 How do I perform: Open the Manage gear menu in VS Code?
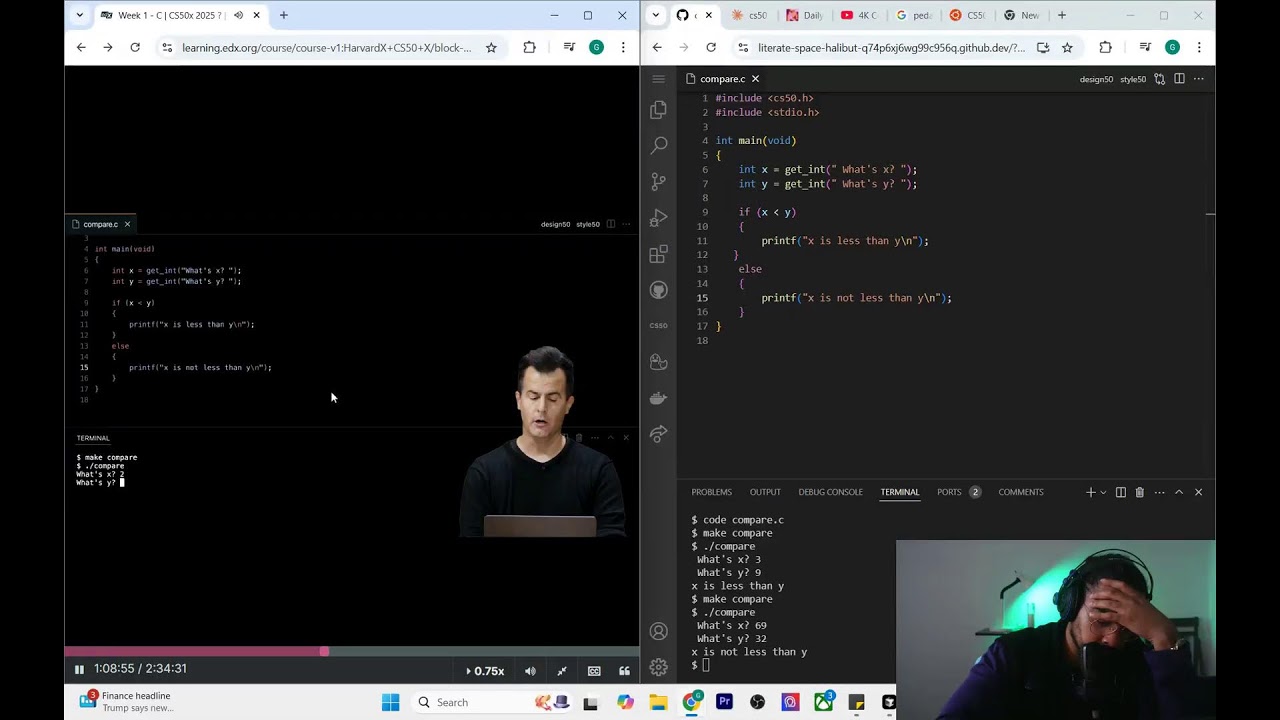[x=658, y=667]
